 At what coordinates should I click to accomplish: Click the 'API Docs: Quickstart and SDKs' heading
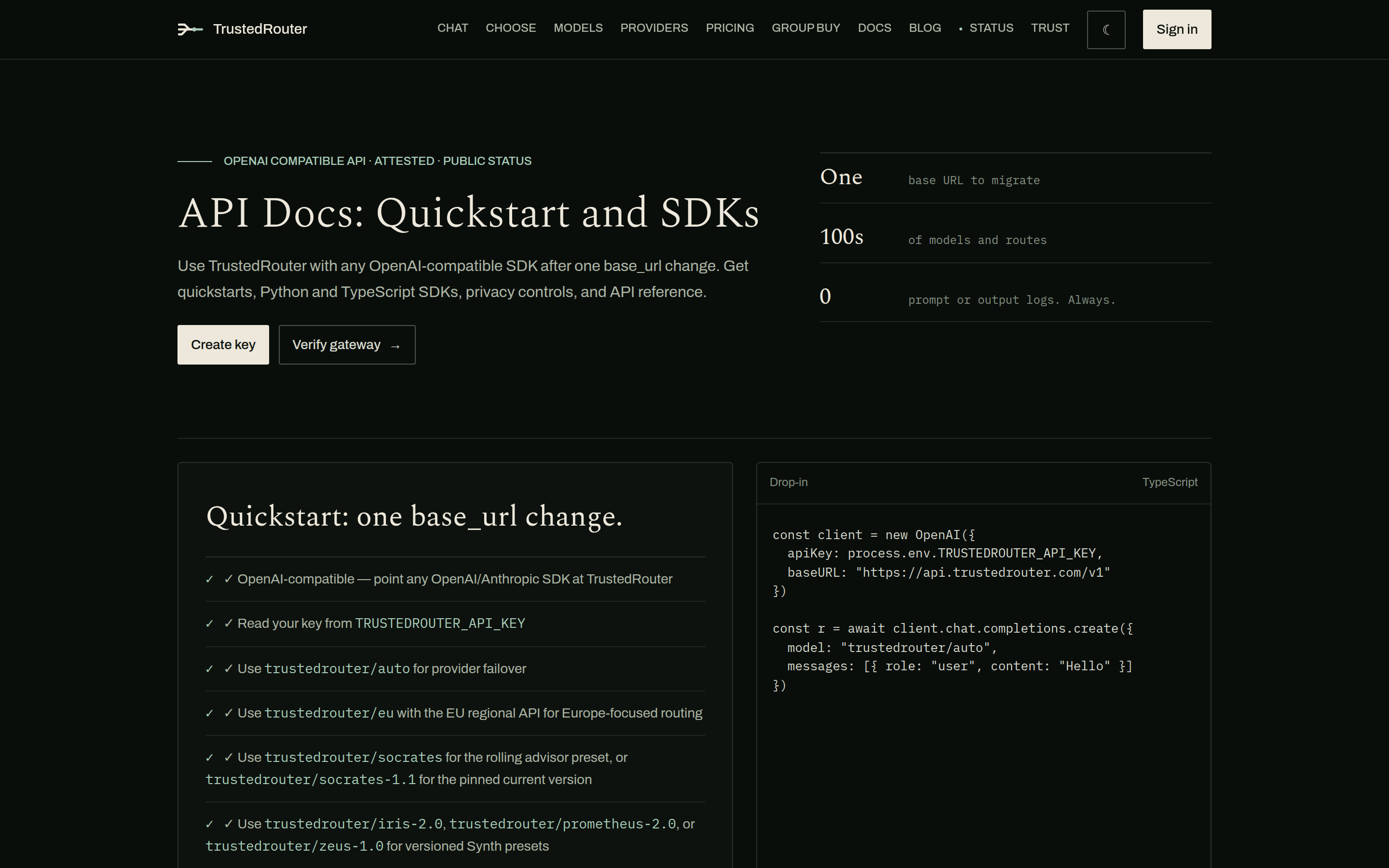click(x=468, y=213)
